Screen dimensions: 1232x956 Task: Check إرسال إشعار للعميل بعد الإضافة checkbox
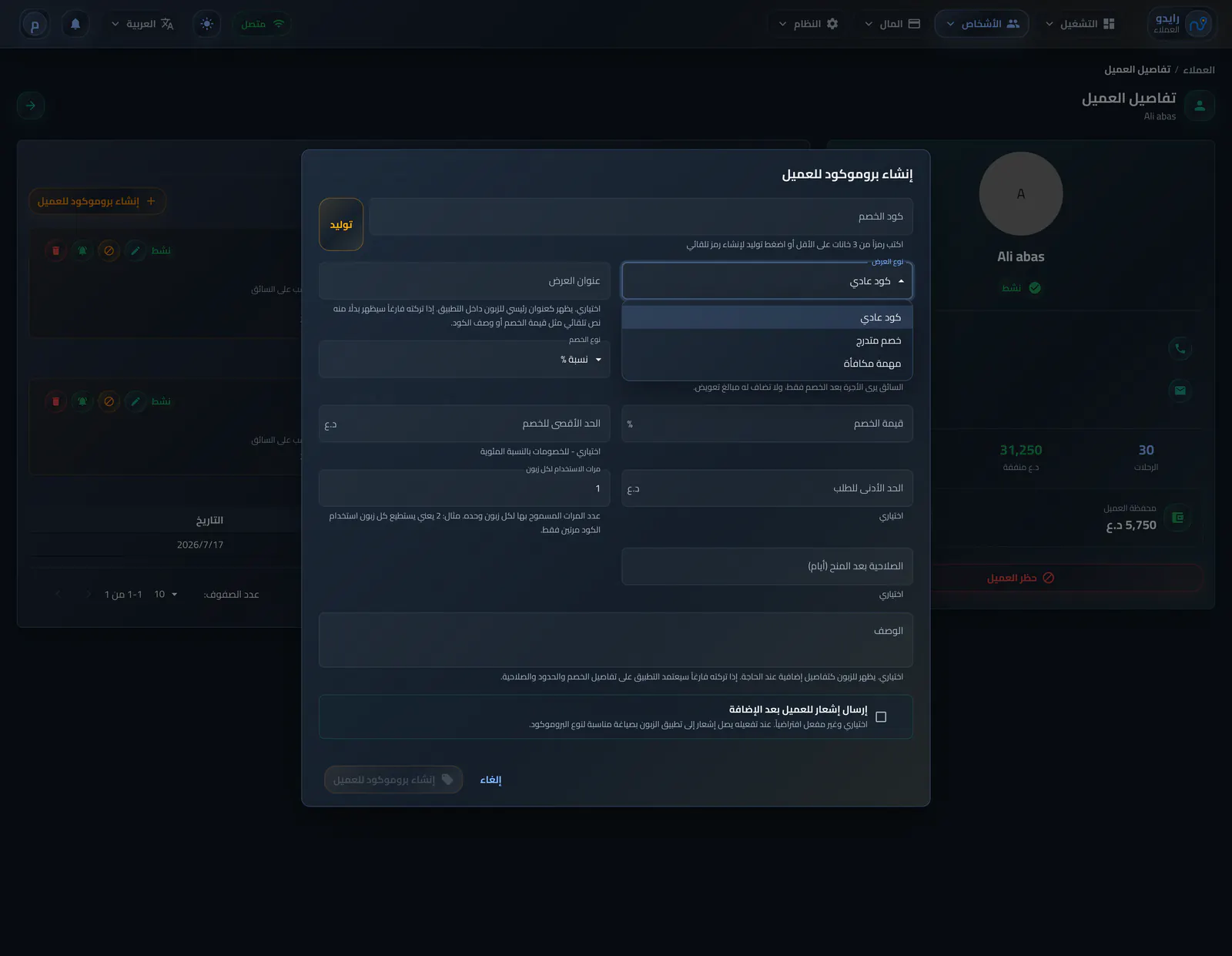pos(881,717)
